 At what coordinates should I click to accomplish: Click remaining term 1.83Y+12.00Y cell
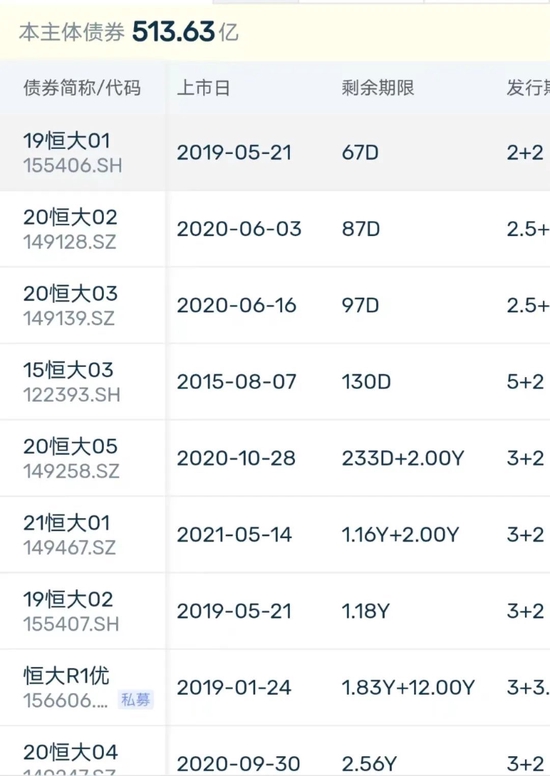[408, 687]
